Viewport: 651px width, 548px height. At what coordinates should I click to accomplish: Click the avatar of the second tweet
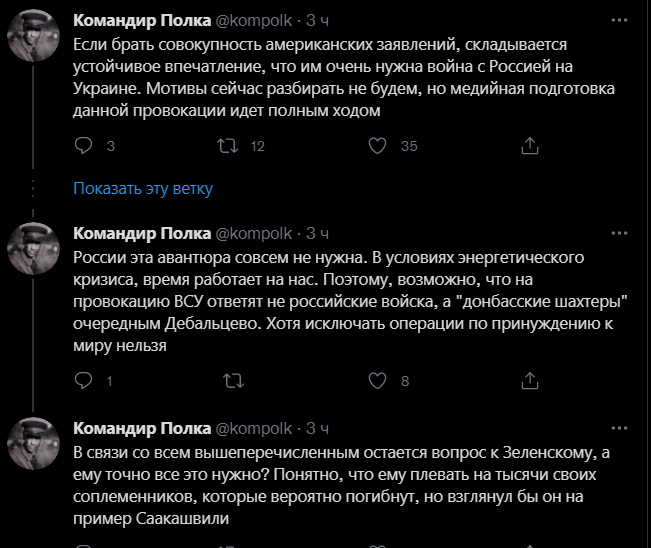click(x=33, y=248)
